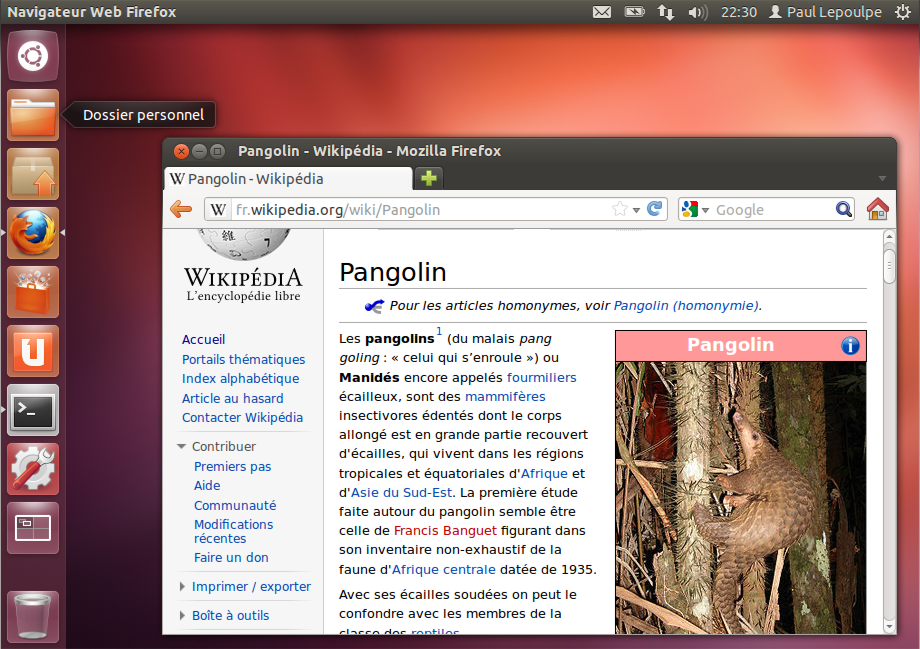Open the Communauté link

pyautogui.click(x=235, y=505)
